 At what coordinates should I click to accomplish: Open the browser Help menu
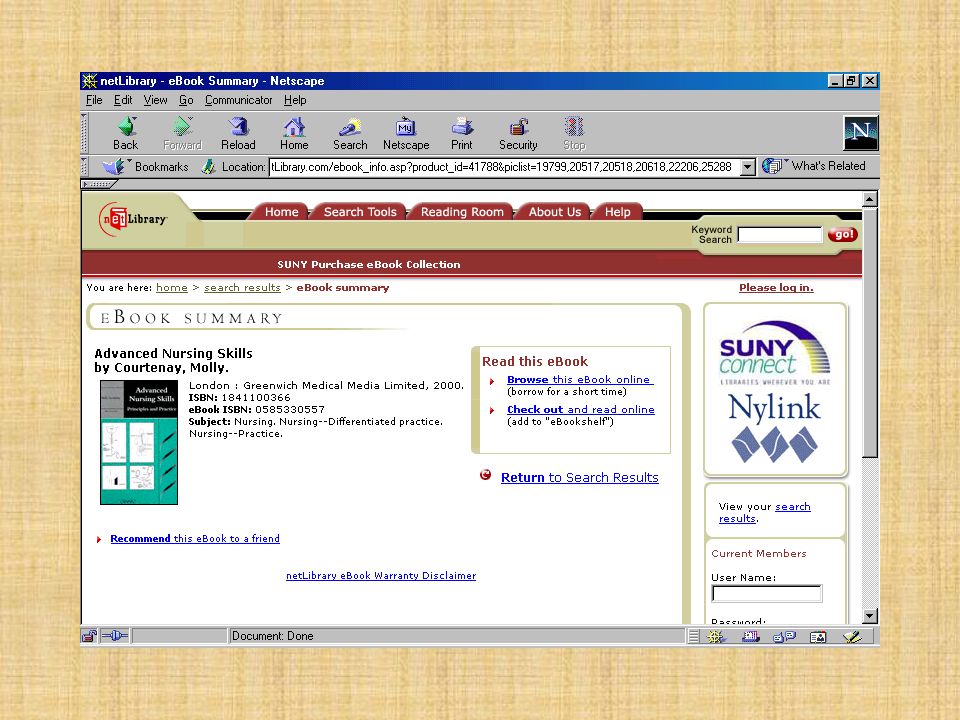[x=294, y=100]
